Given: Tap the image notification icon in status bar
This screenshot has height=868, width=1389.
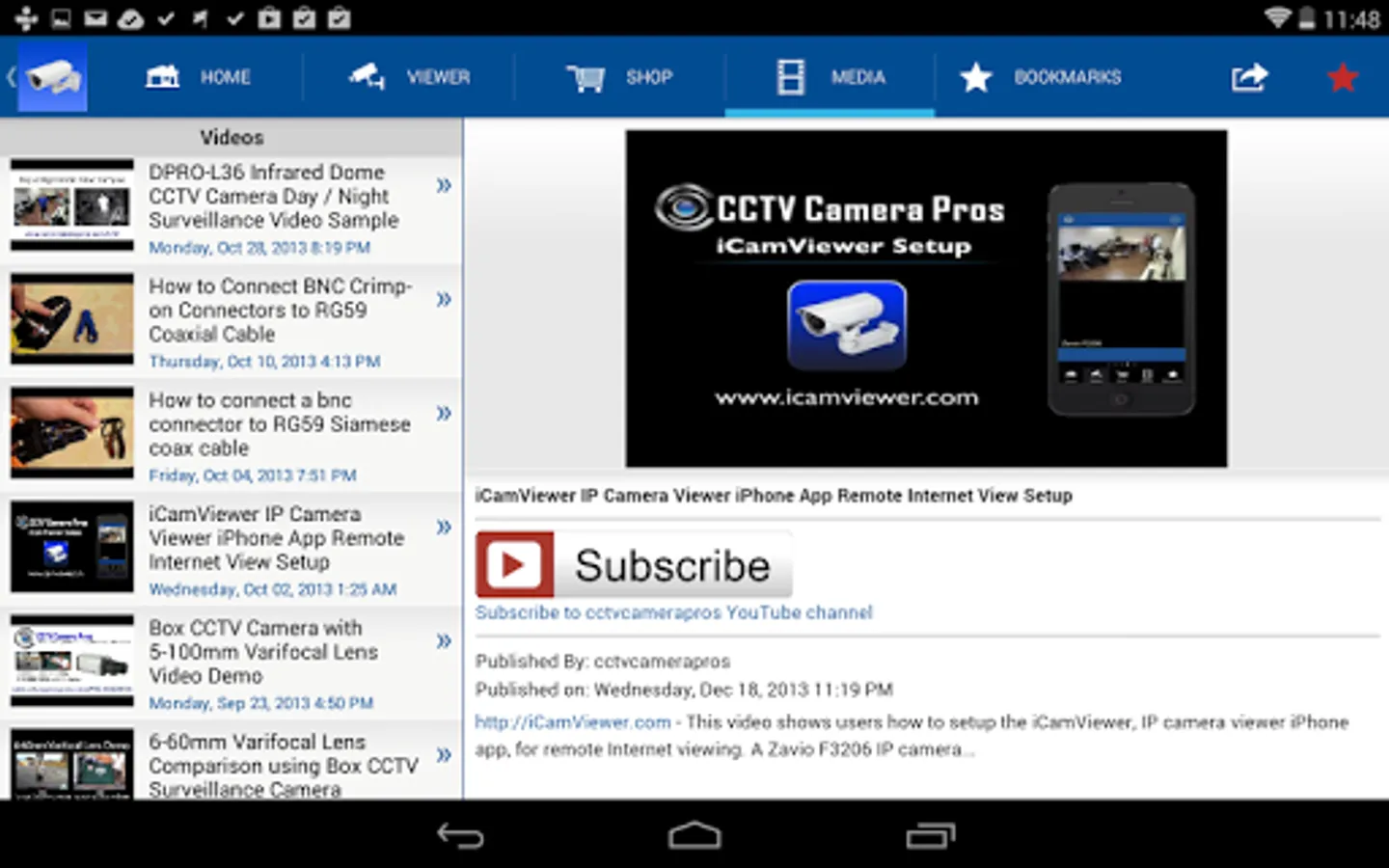Looking at the screenshot, I should pyautogui.click(x=61, y=18).
